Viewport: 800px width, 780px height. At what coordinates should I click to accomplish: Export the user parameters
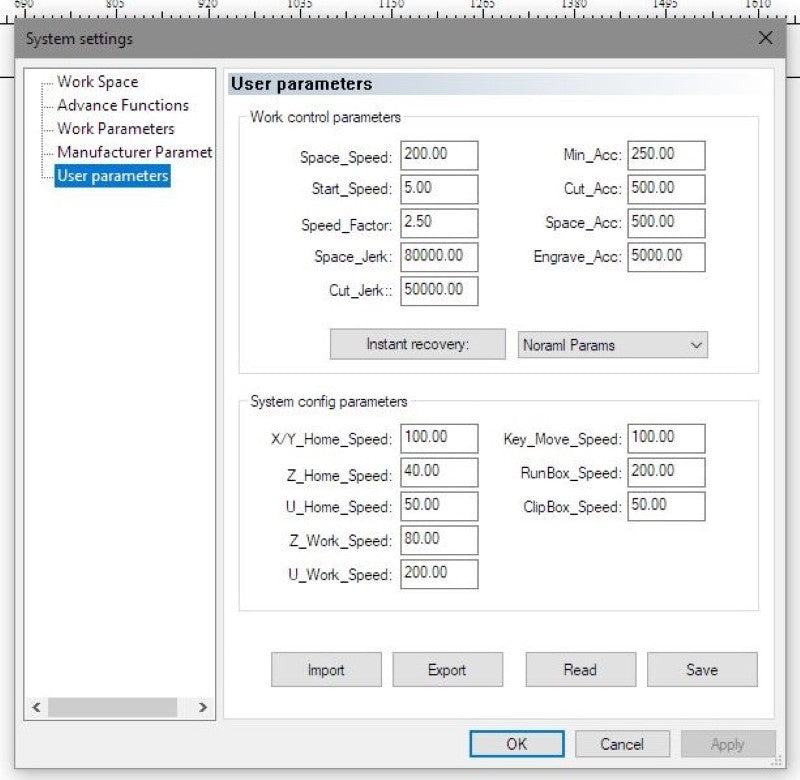447,670
